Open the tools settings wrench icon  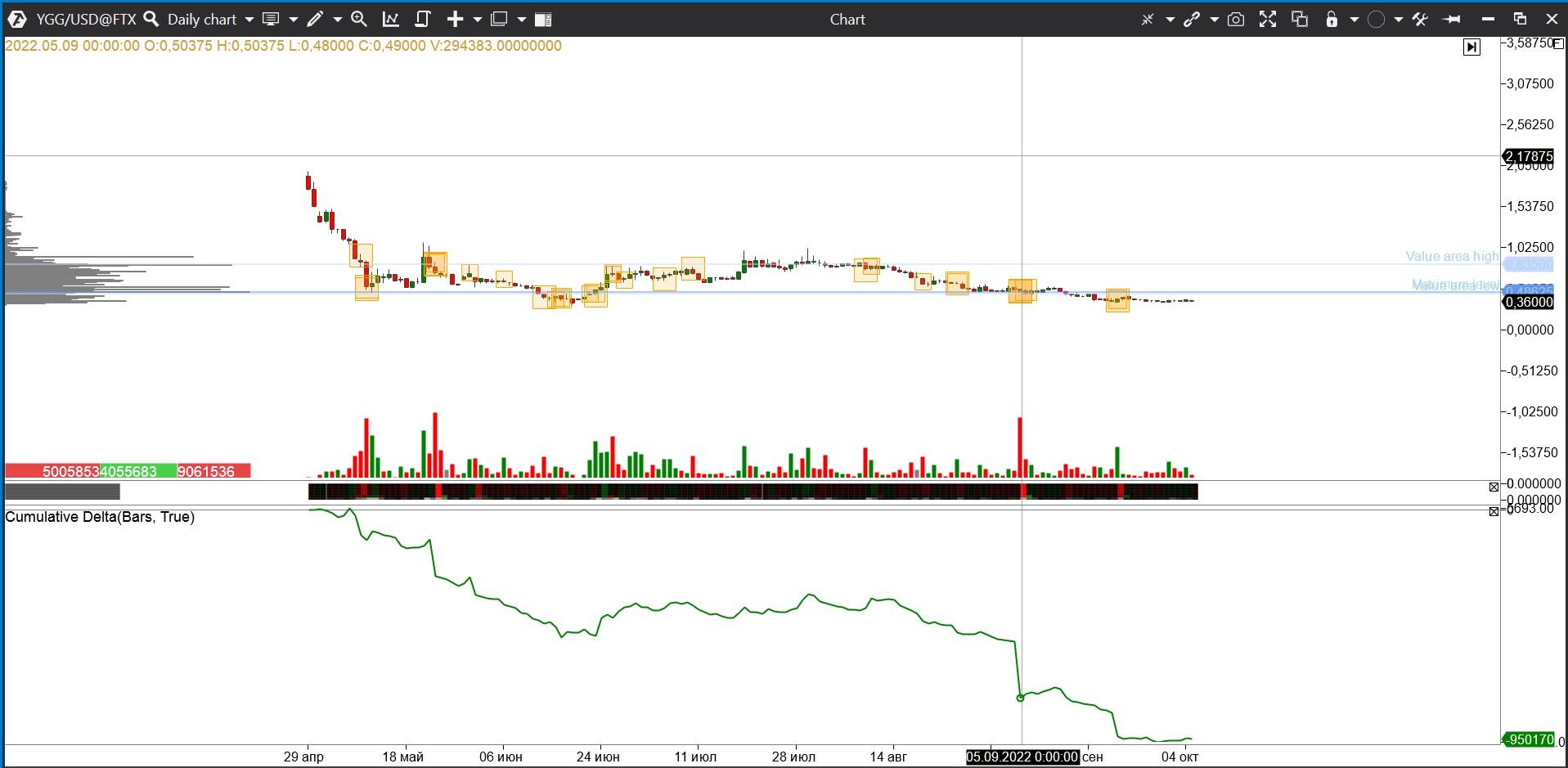[1420, 19]
